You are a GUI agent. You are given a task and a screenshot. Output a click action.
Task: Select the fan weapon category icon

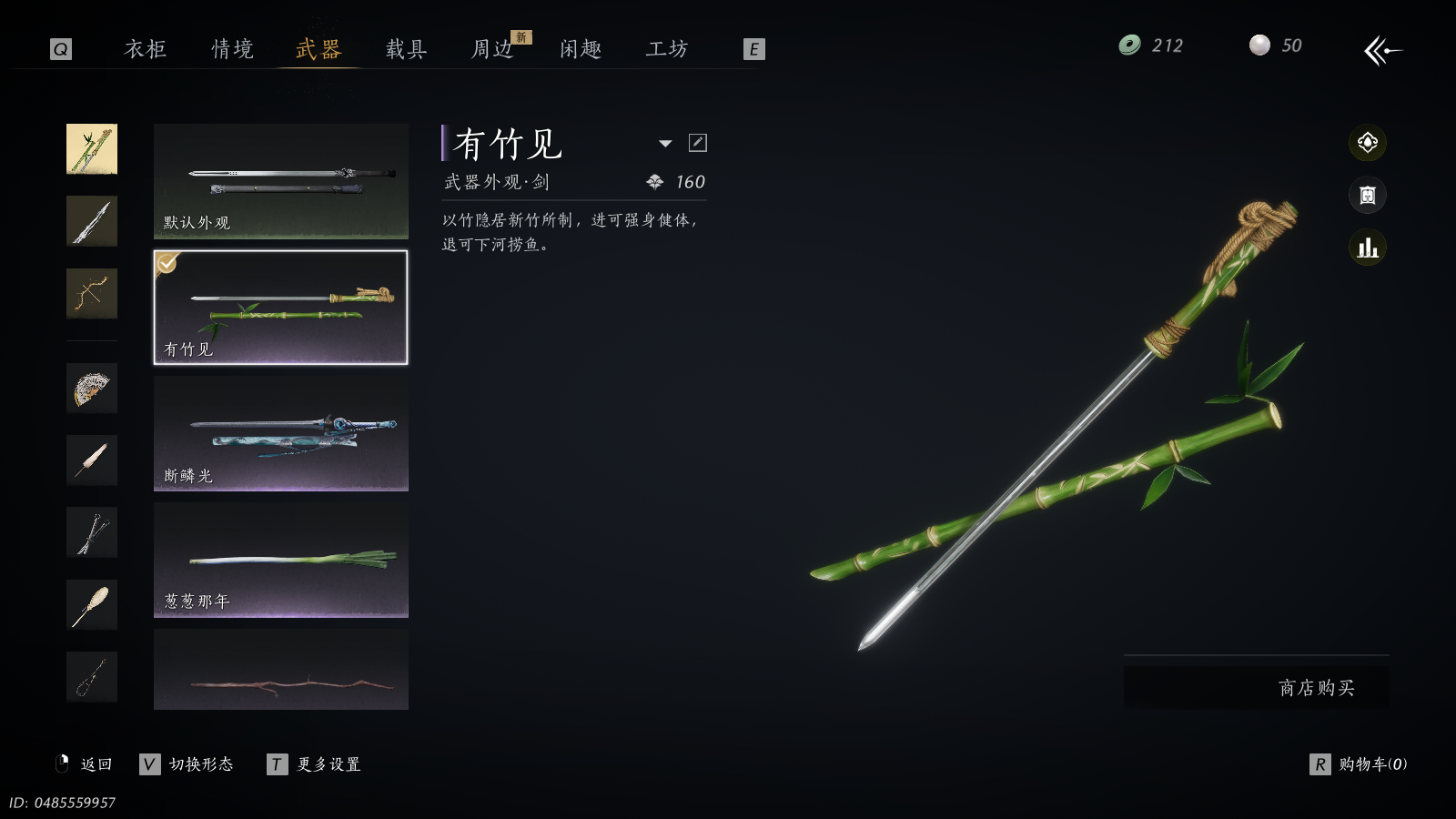pos(92,388)
